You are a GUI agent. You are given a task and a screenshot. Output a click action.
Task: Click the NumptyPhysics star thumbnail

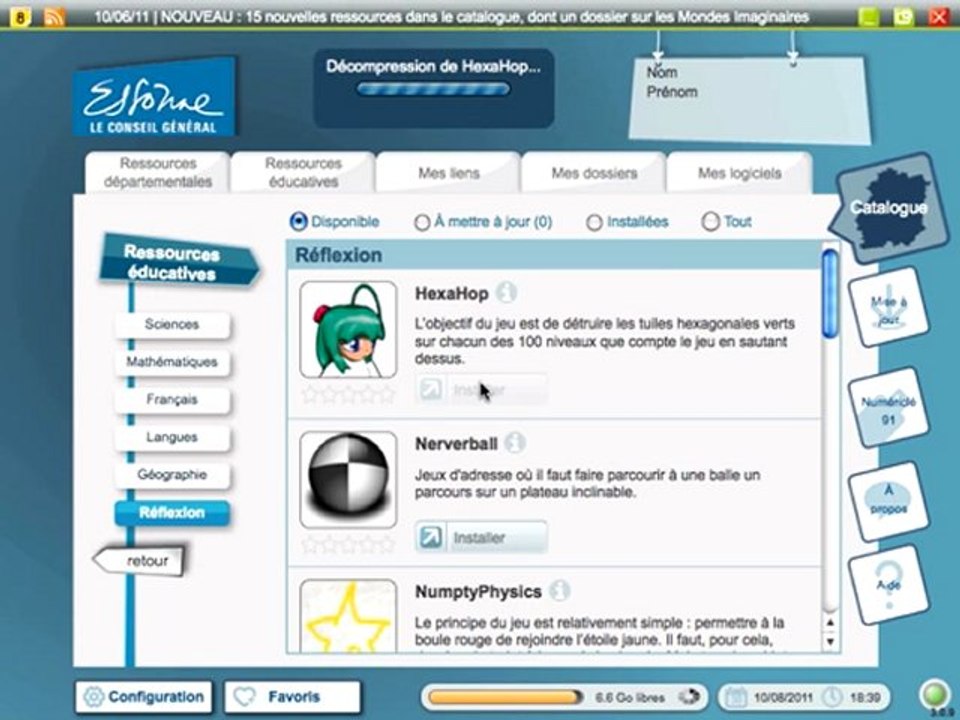point(348,615)
